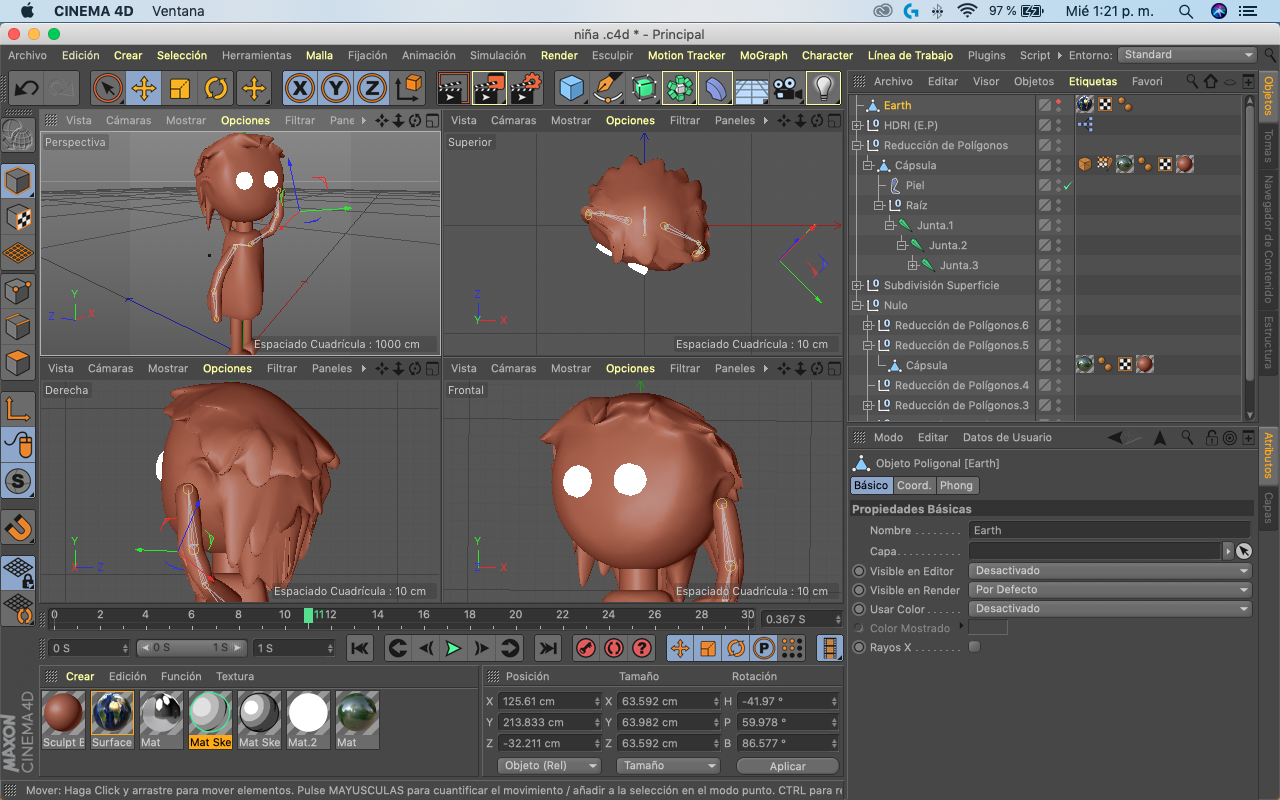Image resolution: width=1280 pixels, height=800 pixels.
Task: Open the Objeto (Rel) dropdown
Action: (549, 766)
